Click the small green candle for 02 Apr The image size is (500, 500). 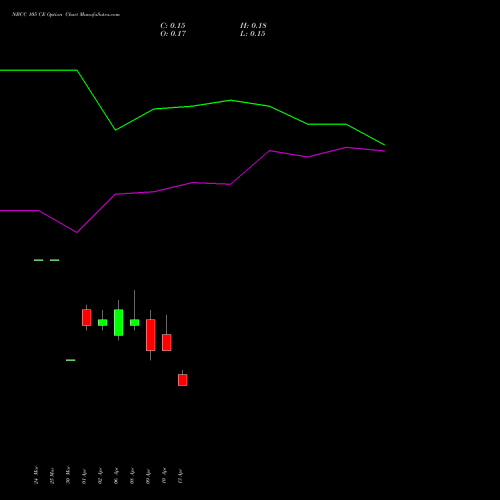tap(103, 322)
